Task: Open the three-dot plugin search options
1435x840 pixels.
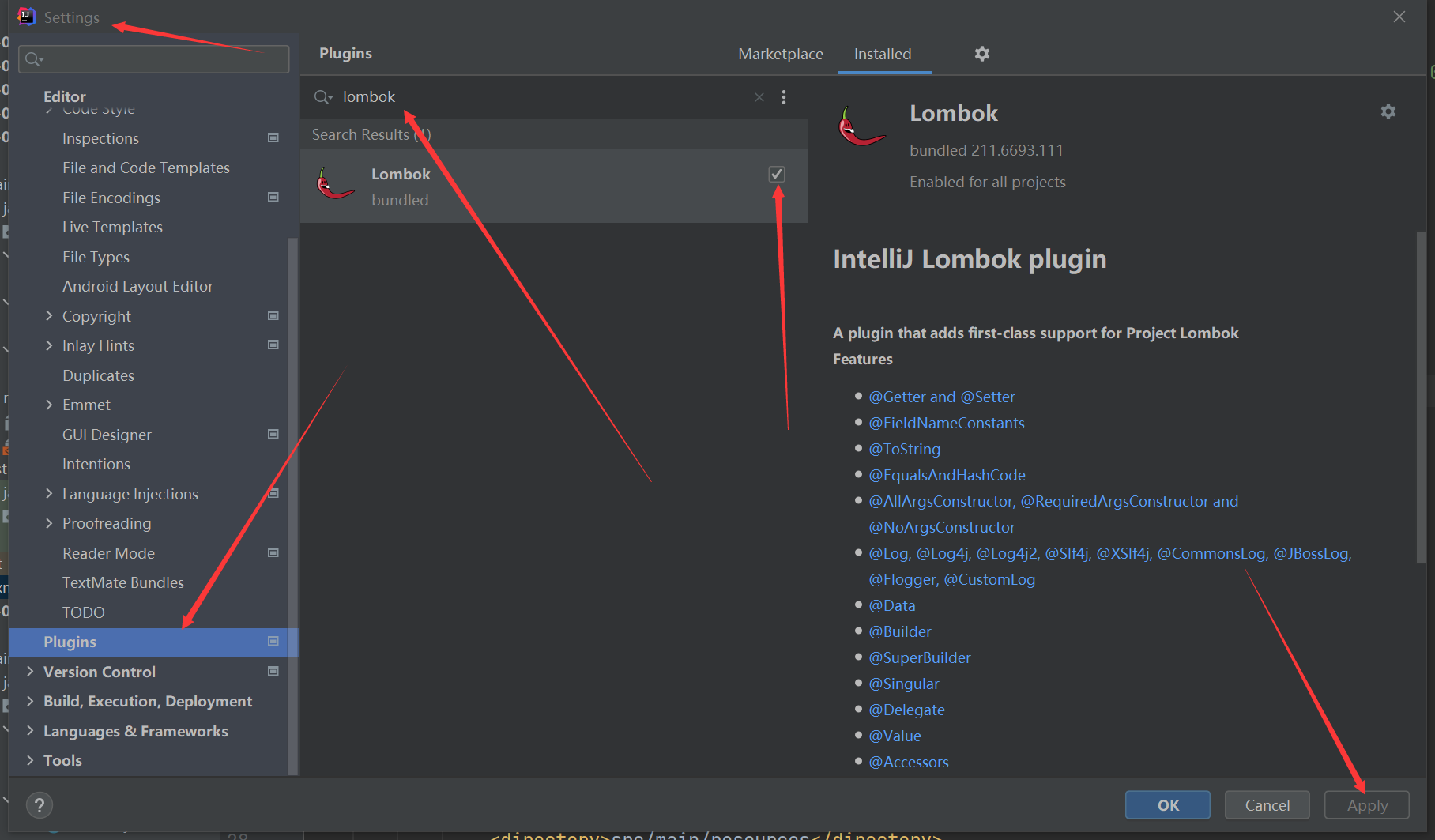Action: 783,97
